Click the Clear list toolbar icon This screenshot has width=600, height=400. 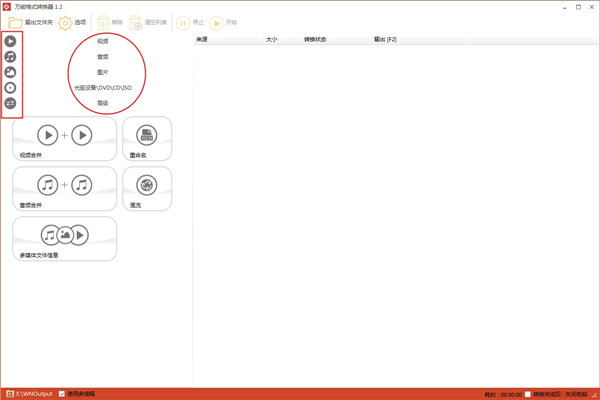coord(135,23)
